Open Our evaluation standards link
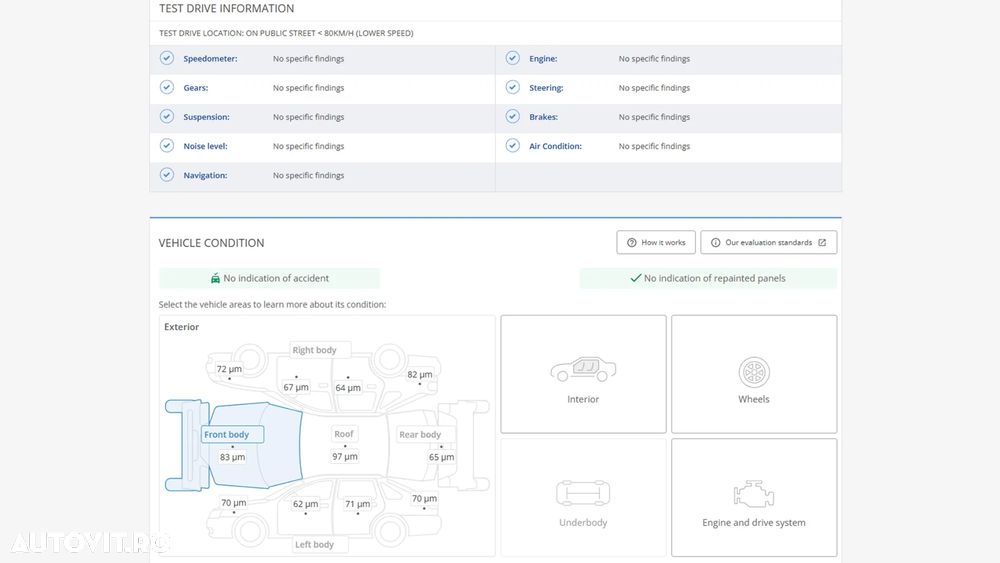 (768, 243)
